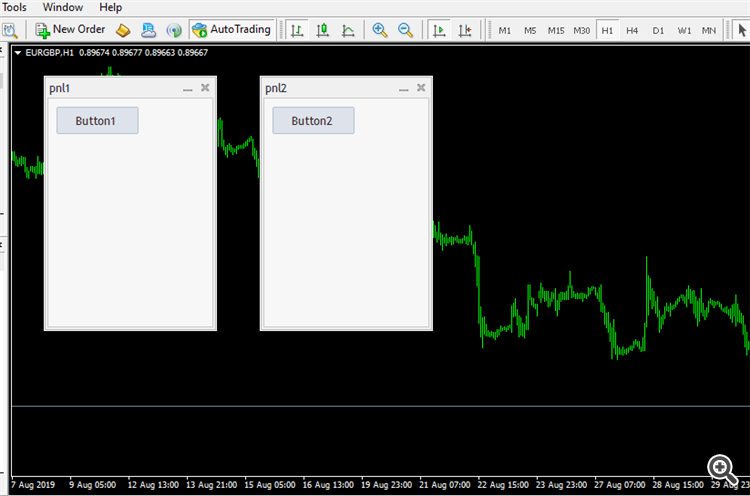This screenshot has height=496, width=750.
Task: Open the virtual hosting cloud icon
Action: tap(148, 30)
